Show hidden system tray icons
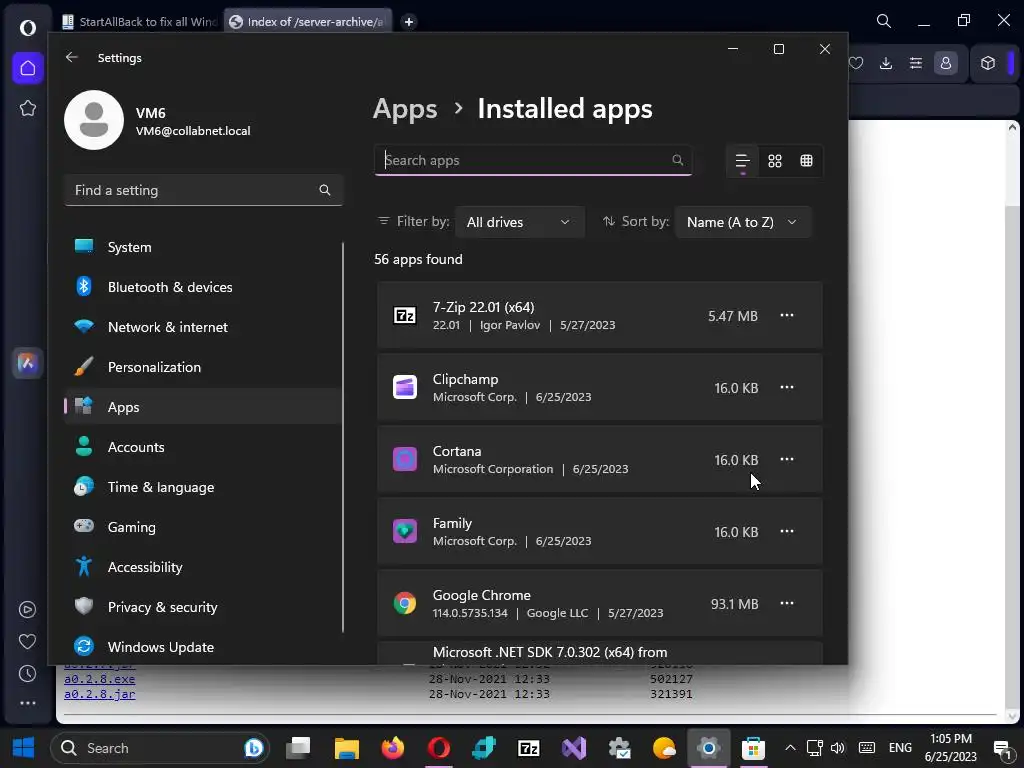Viewport: 1024px width, 768px height. tap(790, 748)
